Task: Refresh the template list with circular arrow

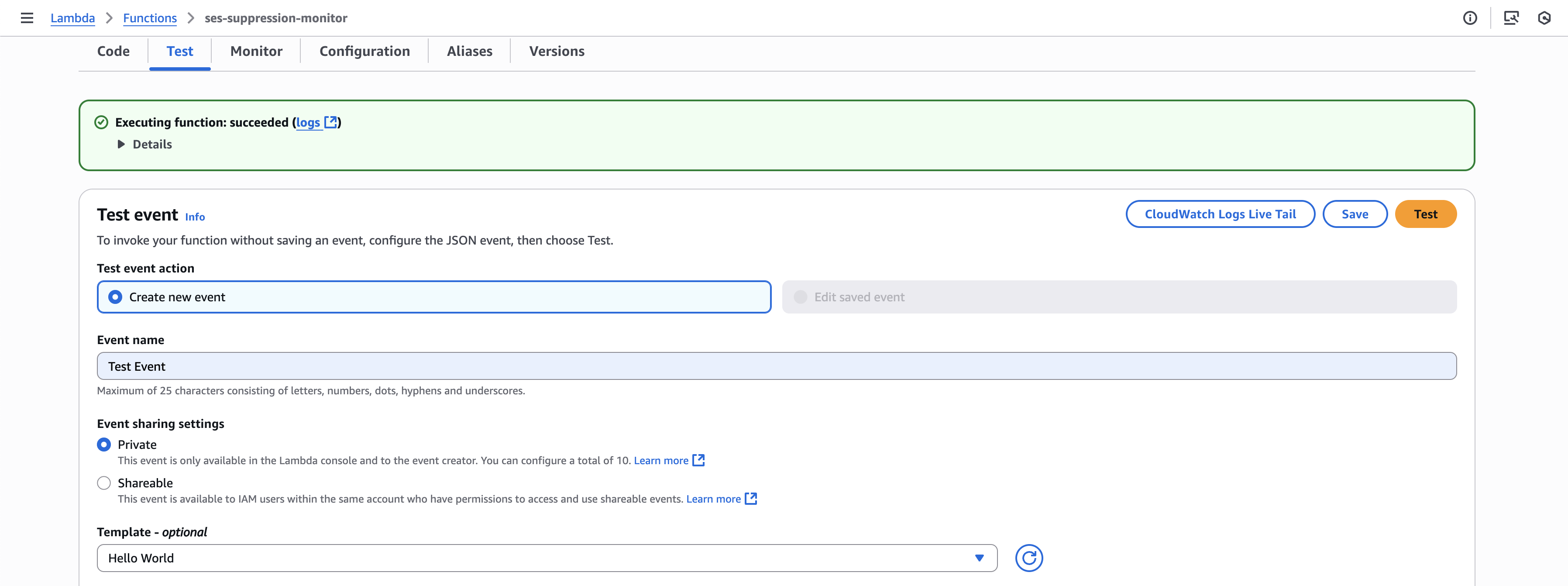Action: click(1029, 558)
